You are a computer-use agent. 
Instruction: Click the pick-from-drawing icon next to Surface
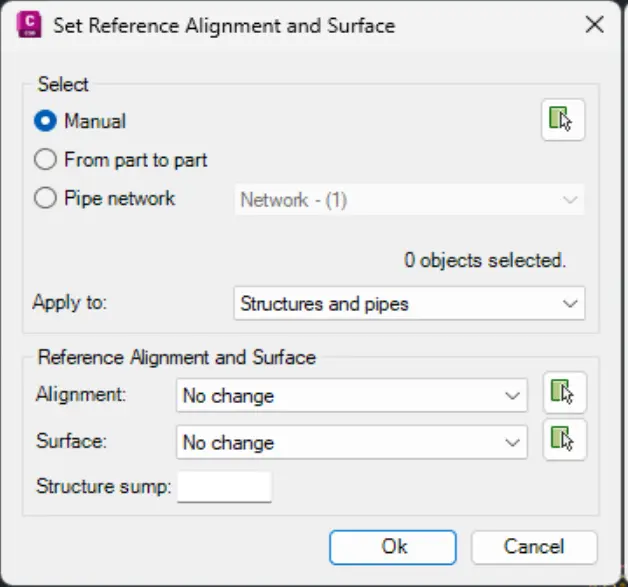[x=564, y=440]
